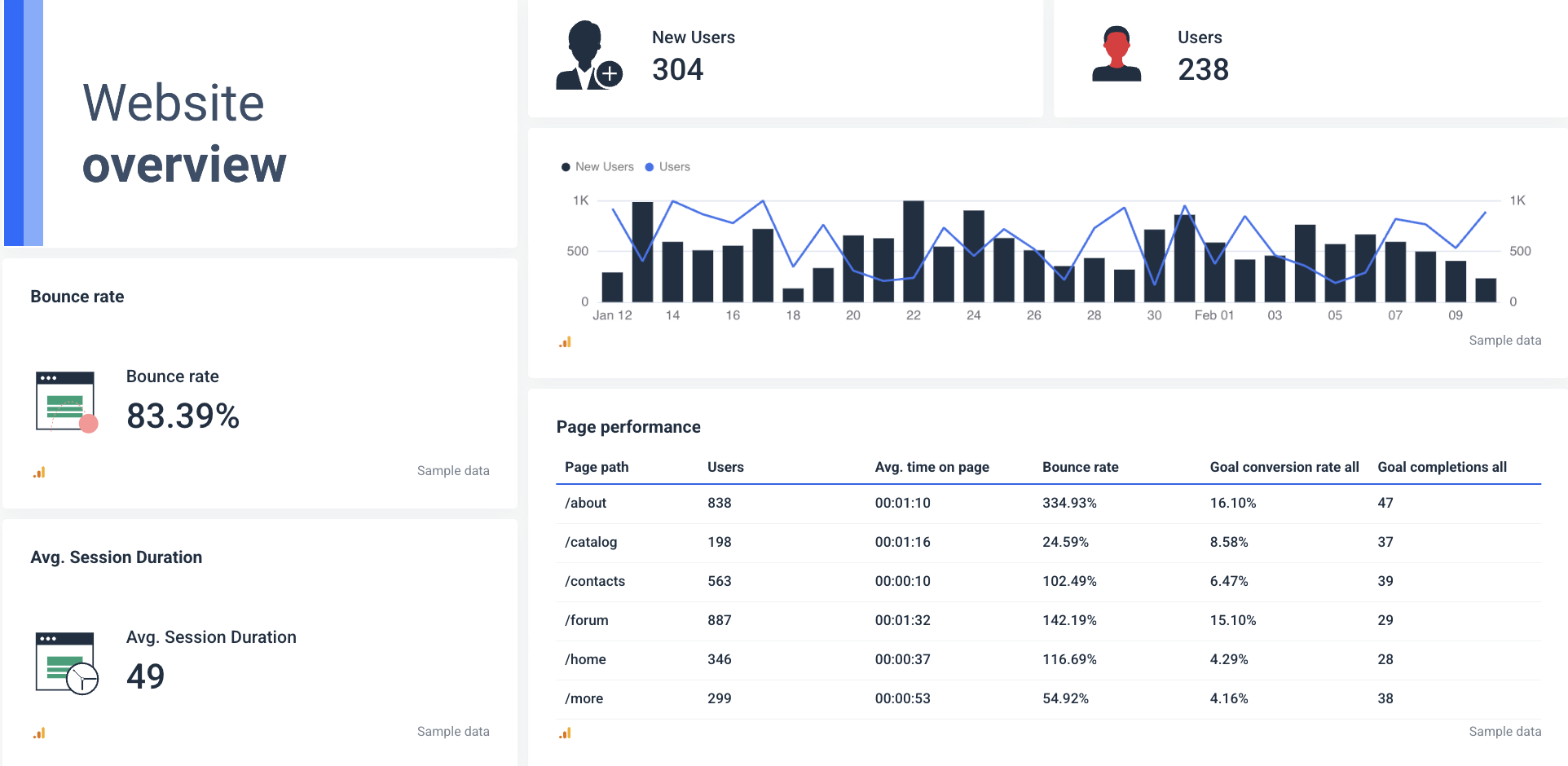
Task: Select the /catalog page path row
Action: pos(1049,542)
